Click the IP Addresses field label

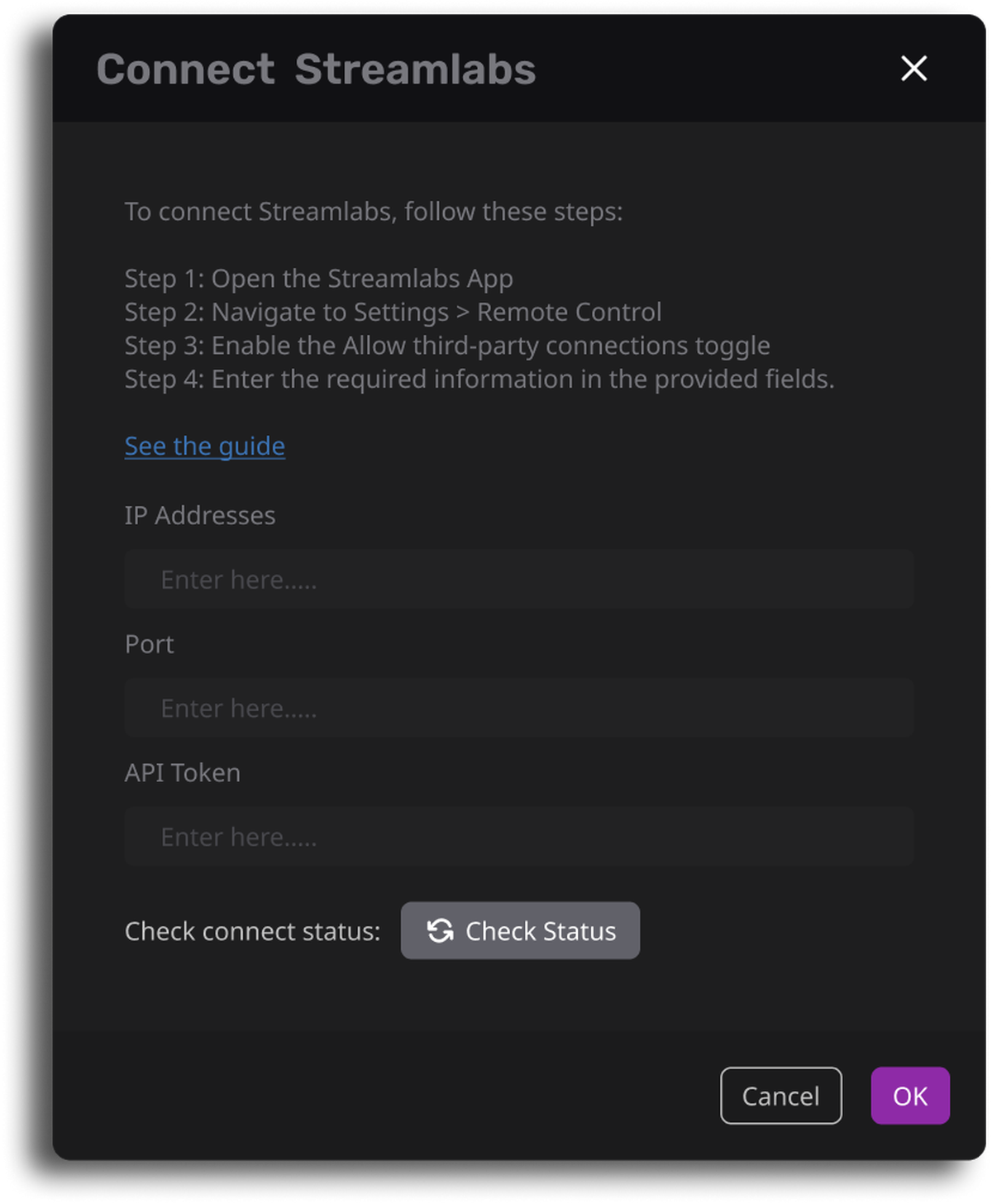click(x=200, y=515)
